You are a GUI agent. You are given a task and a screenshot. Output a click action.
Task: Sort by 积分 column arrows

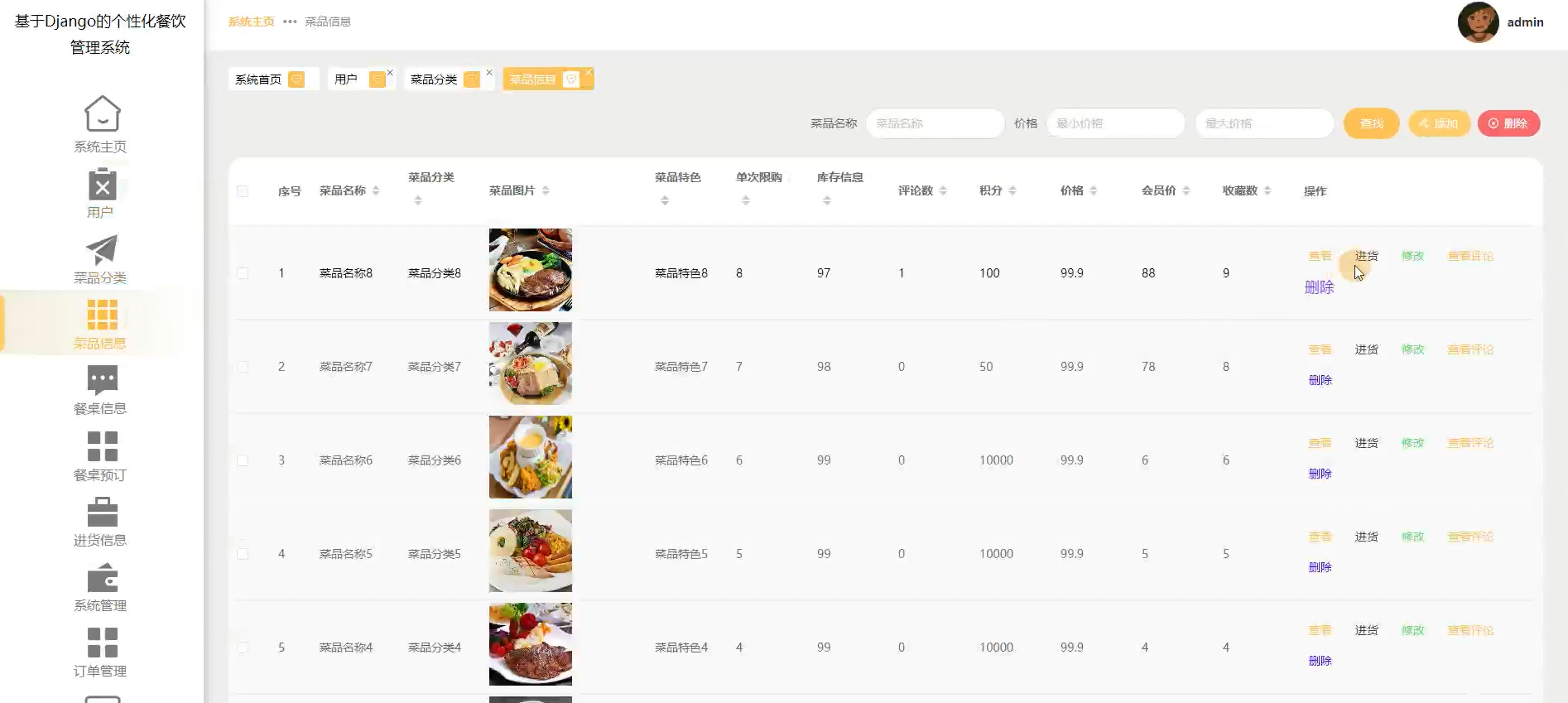1012,191
